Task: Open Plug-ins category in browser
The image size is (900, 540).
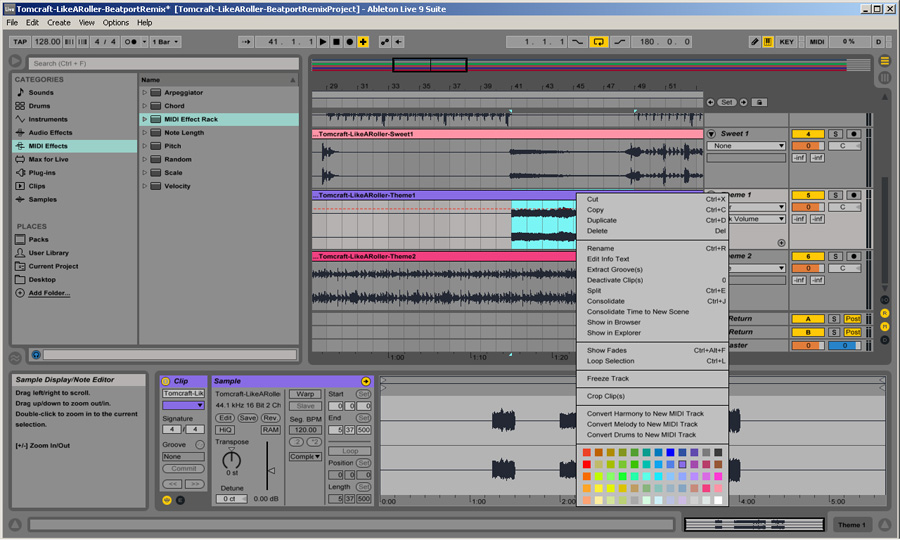Action: coord(43,172)
